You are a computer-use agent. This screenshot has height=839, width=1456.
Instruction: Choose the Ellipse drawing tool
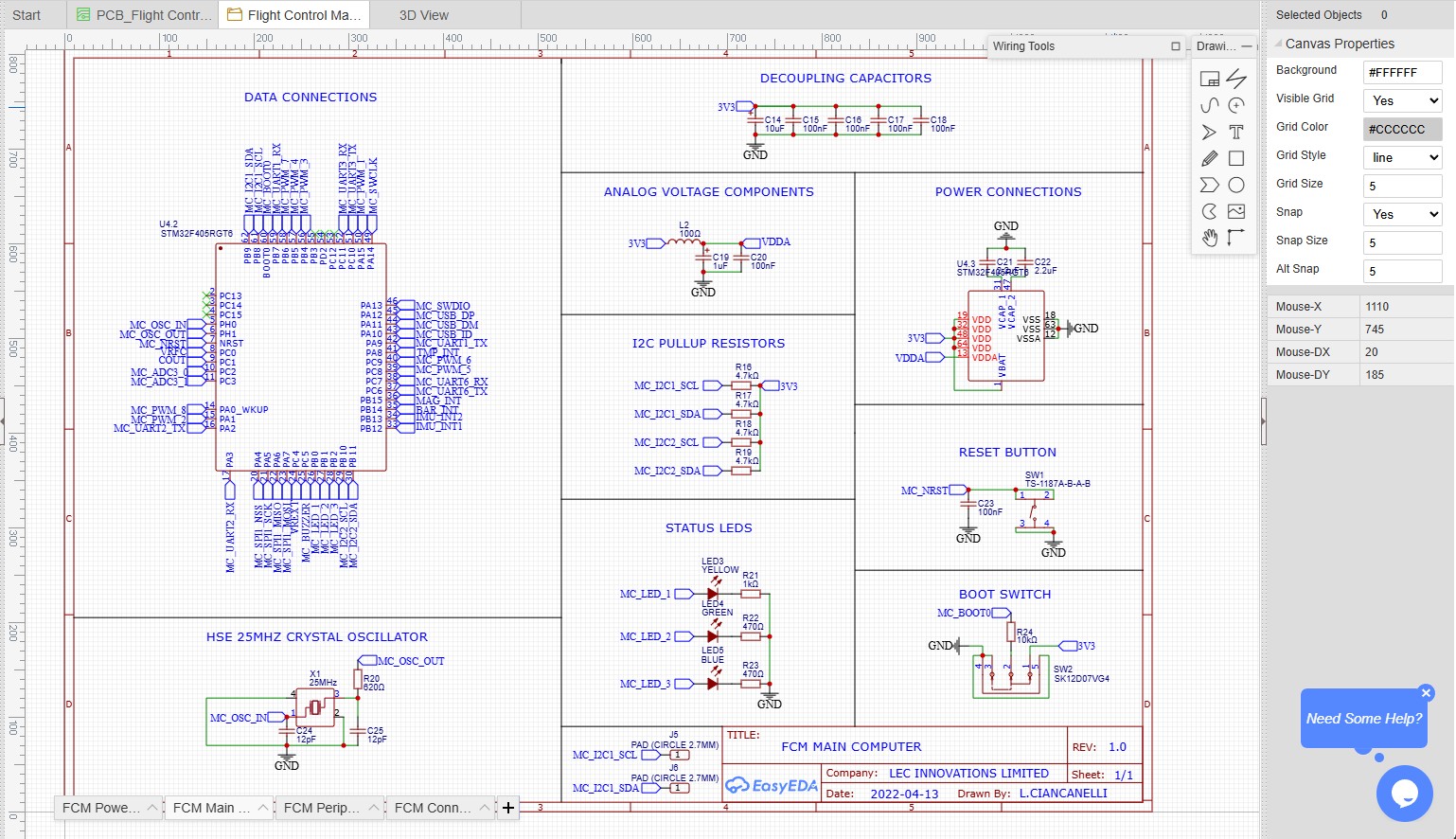[1235, 185]
